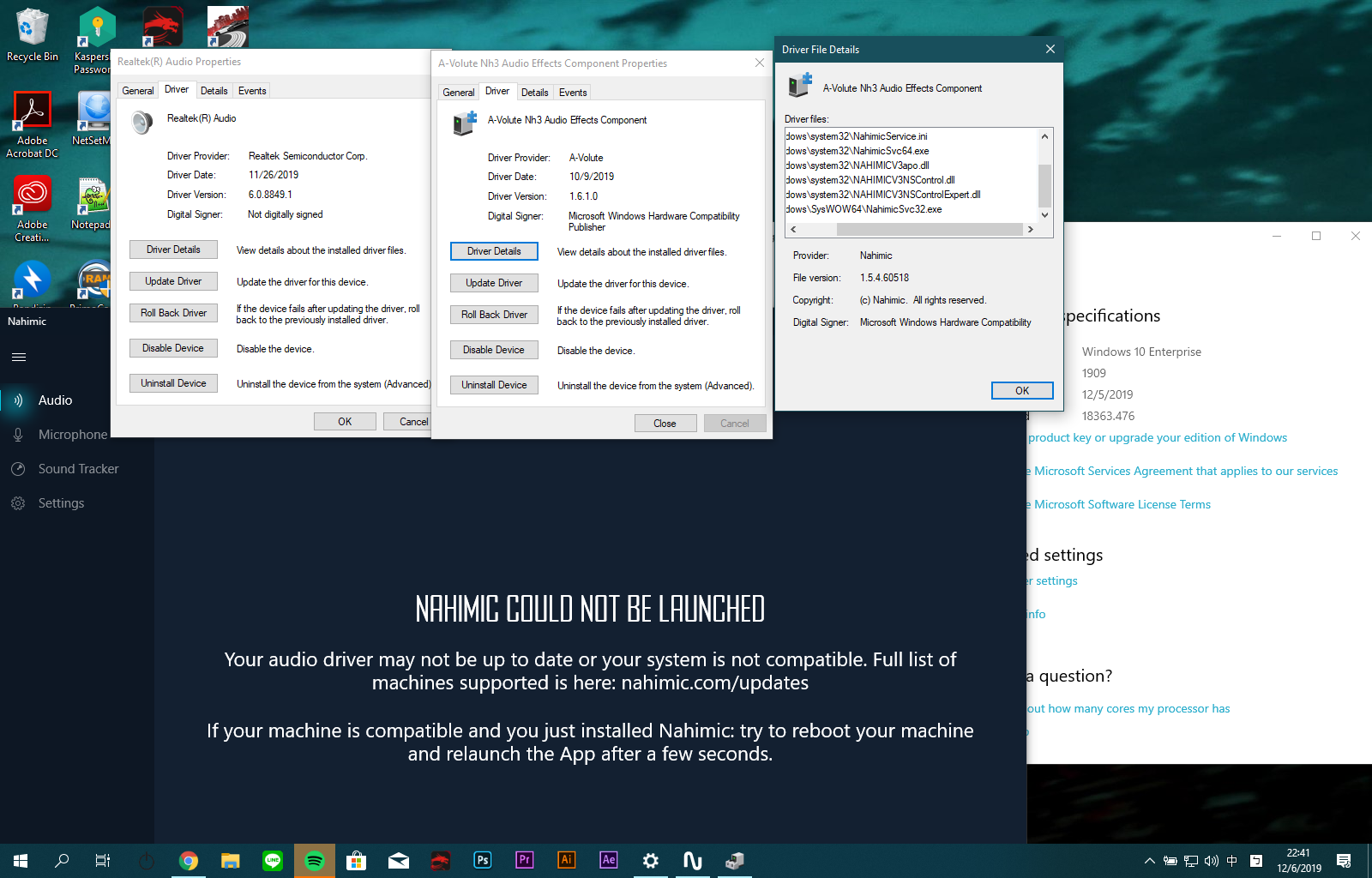Screen dimensions: 1372x878
Task: Open Photoshop from taskbar
Action: pos(482,860)
